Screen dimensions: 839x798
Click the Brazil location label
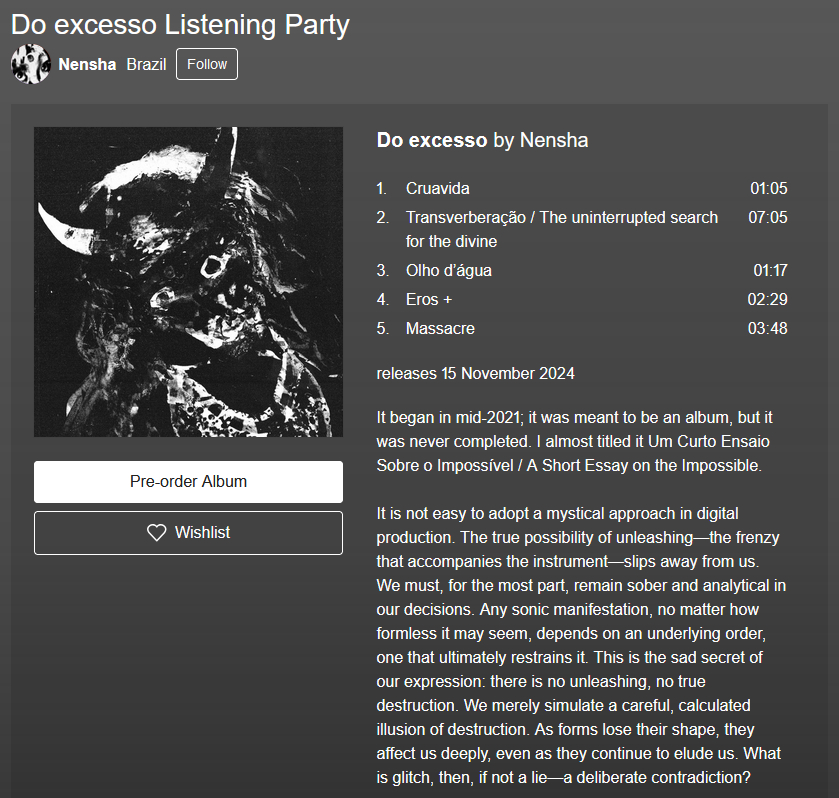coord(146,64)
